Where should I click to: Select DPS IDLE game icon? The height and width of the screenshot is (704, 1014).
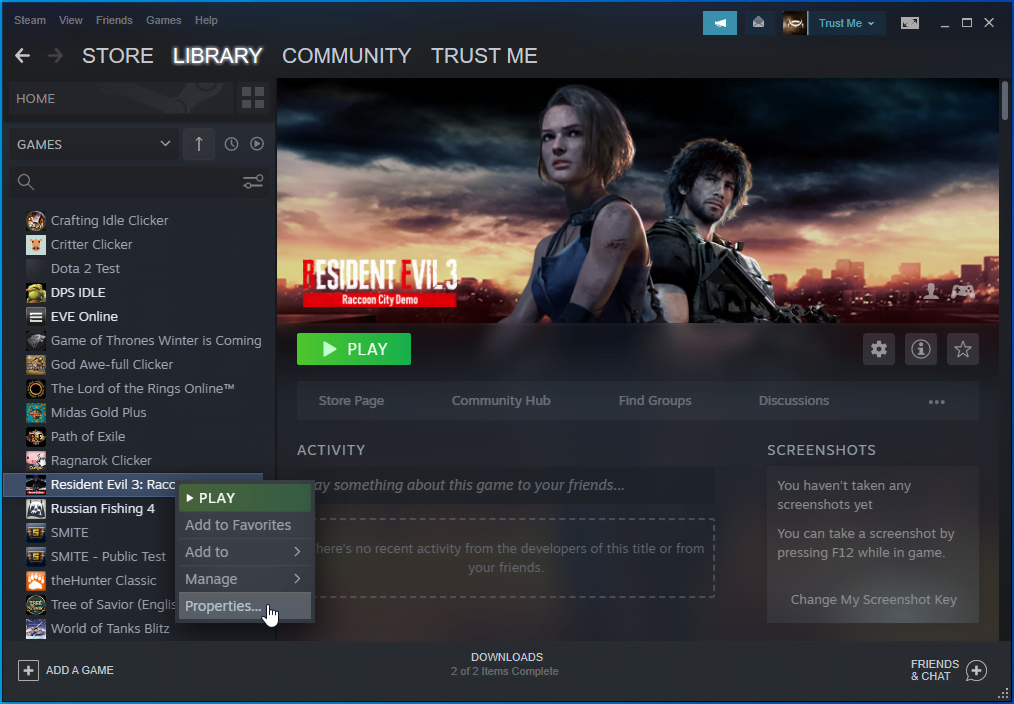coord(36,292)
